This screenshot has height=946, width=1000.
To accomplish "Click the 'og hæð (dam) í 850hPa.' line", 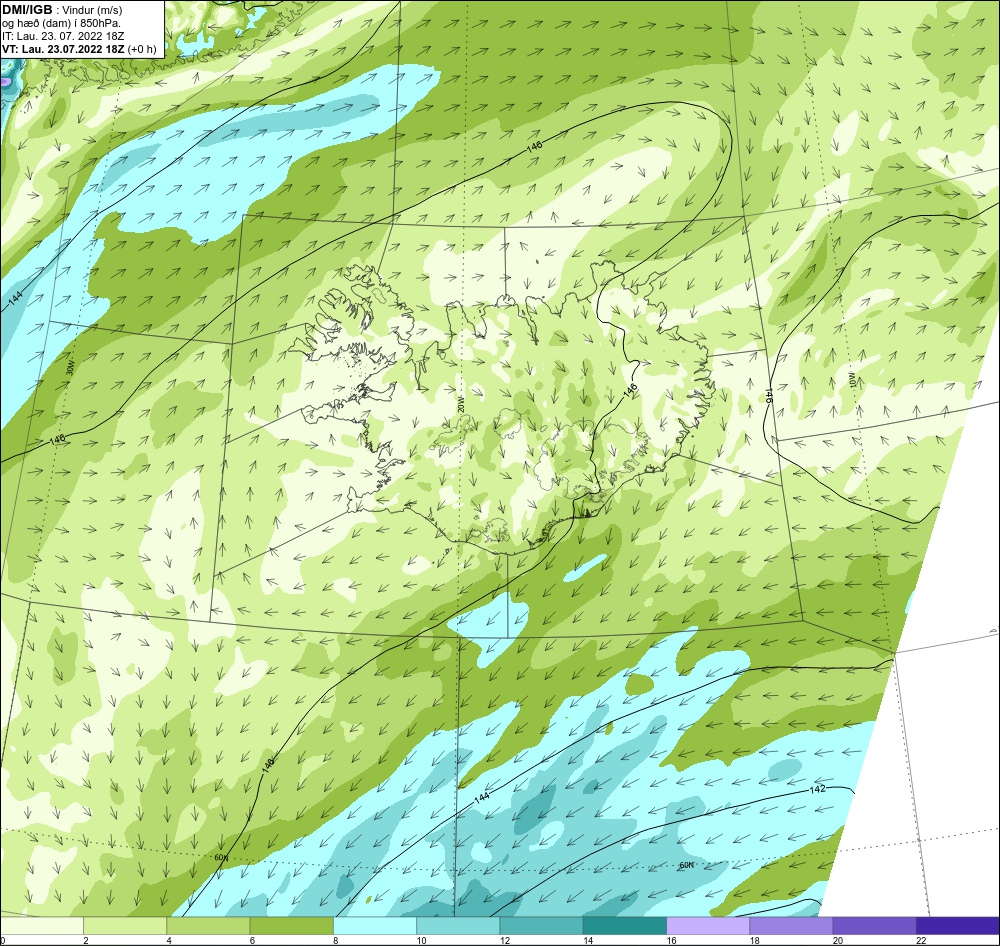I will pyautogui.click(x=61, y=23).
